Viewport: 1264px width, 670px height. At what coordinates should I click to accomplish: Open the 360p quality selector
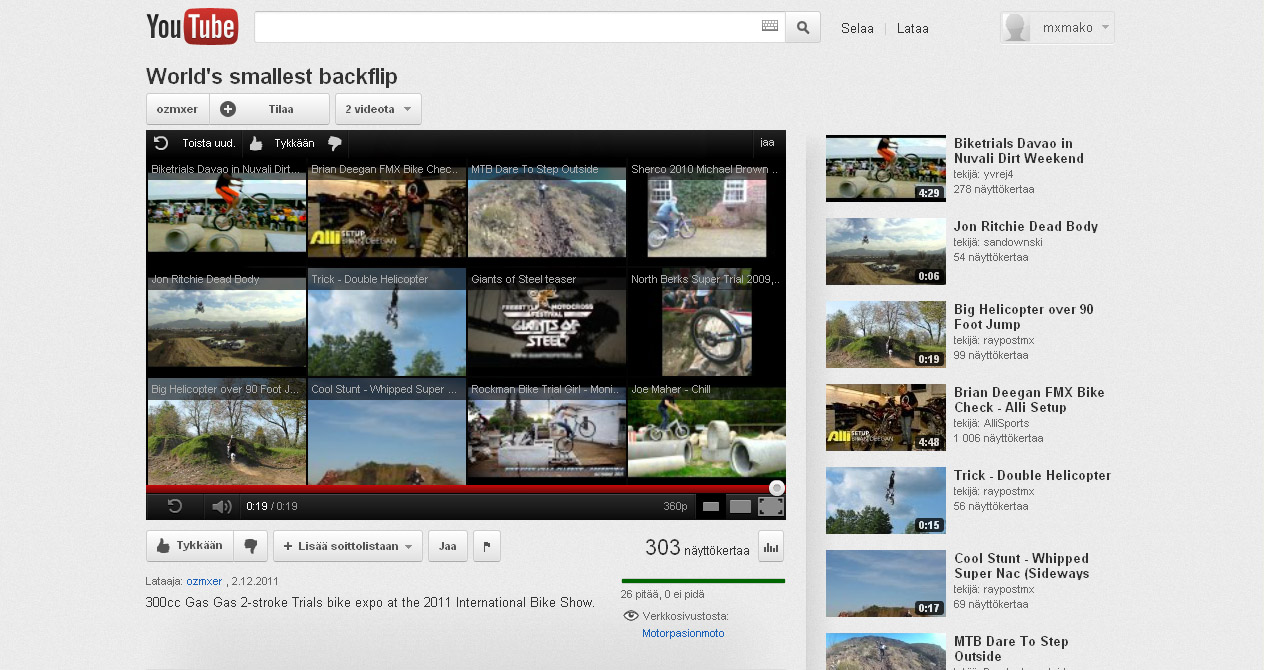tap(676, 507)
